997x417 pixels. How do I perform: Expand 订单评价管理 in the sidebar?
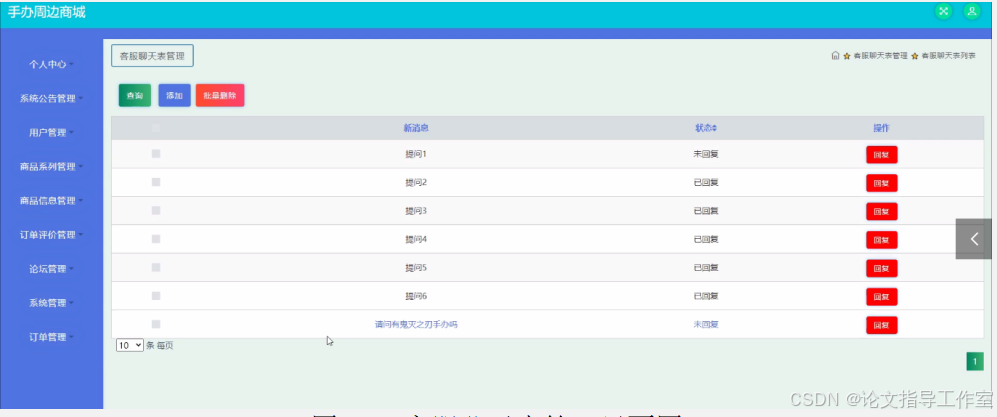click(x=51, y=235)
